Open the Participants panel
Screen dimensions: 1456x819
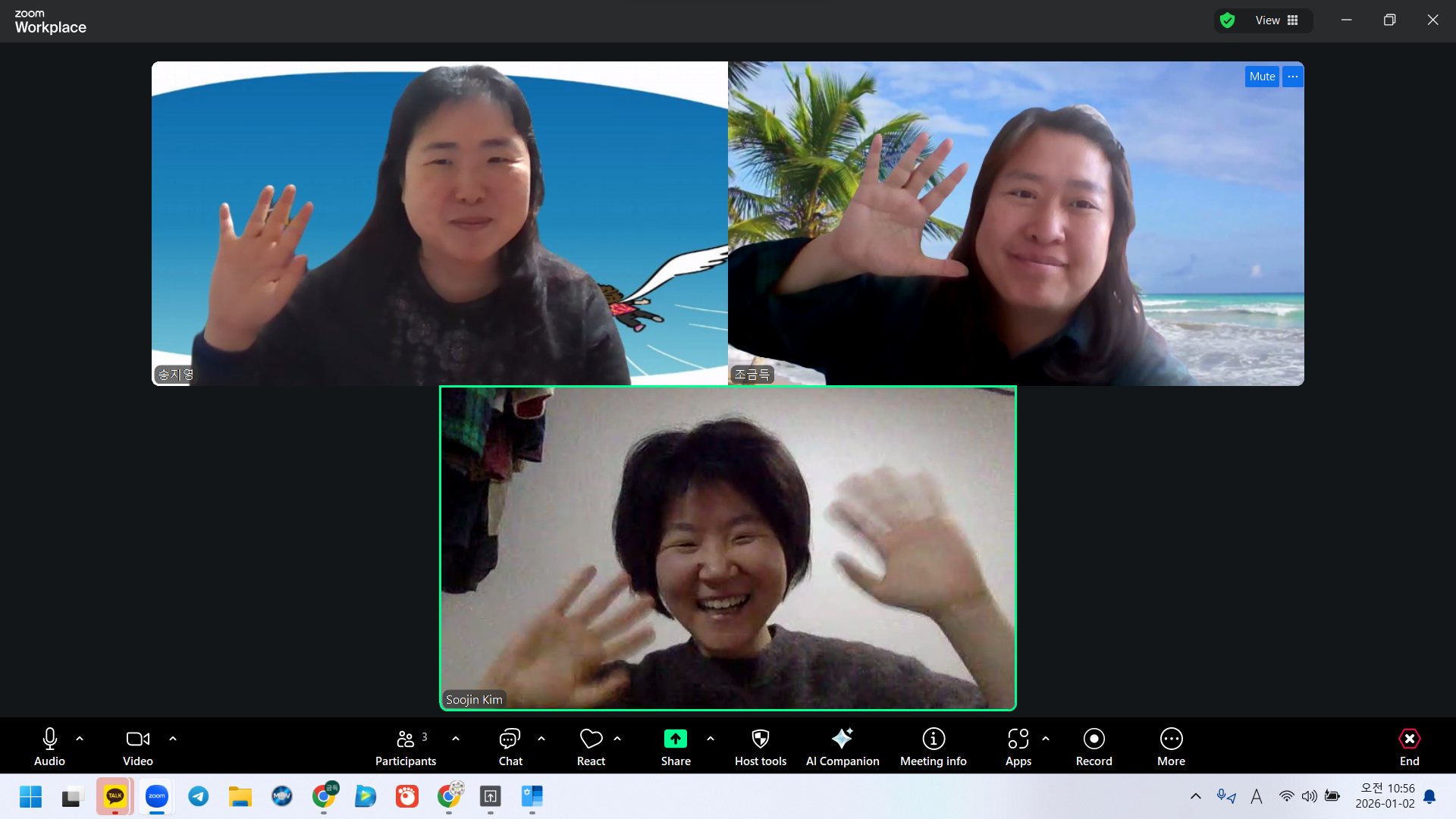click(406, 739)
